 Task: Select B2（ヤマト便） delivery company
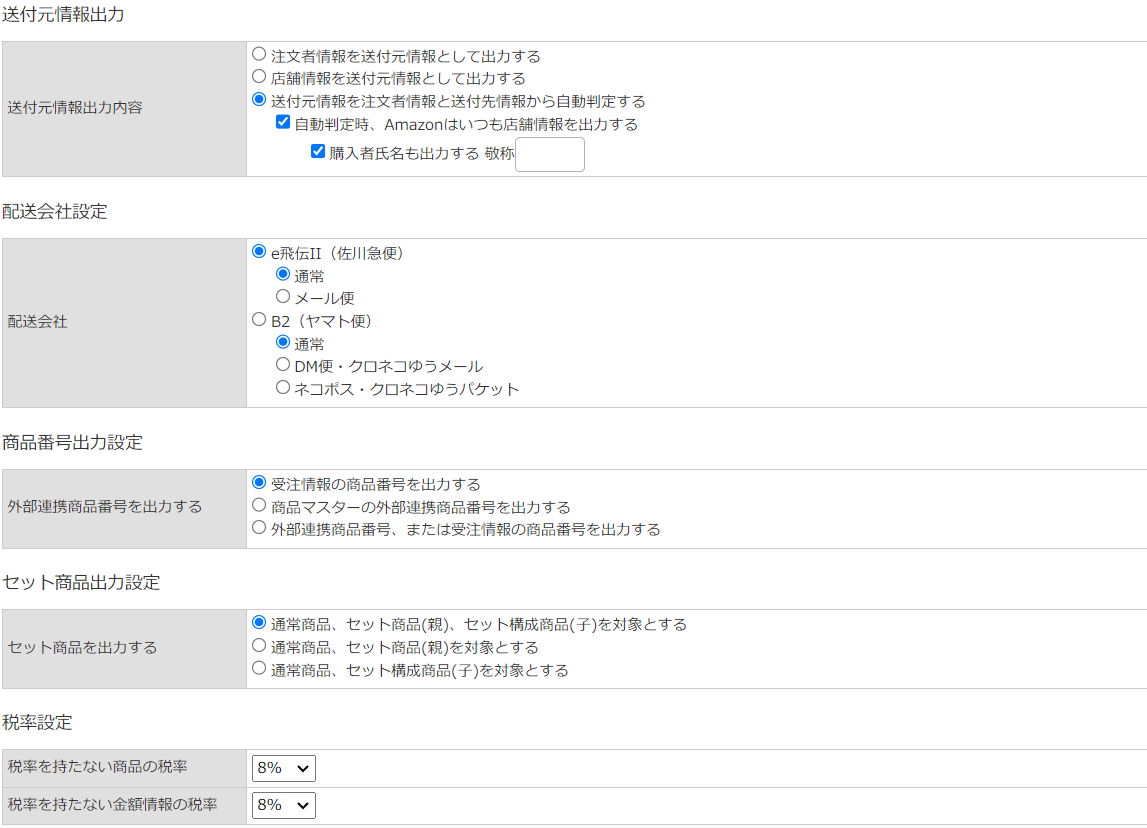coord(260,320)
